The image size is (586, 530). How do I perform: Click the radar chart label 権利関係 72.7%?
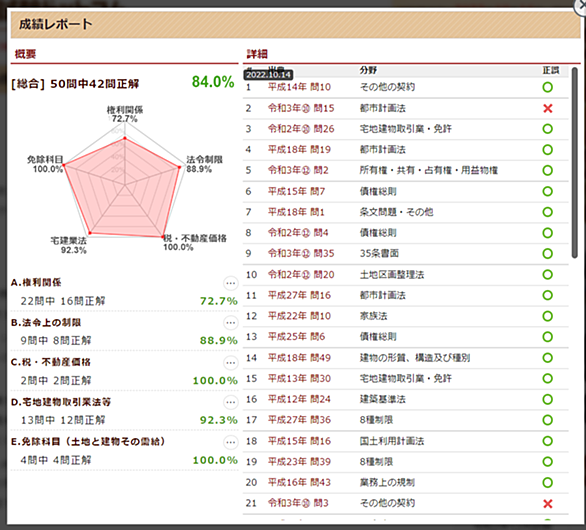pos(125,114)
